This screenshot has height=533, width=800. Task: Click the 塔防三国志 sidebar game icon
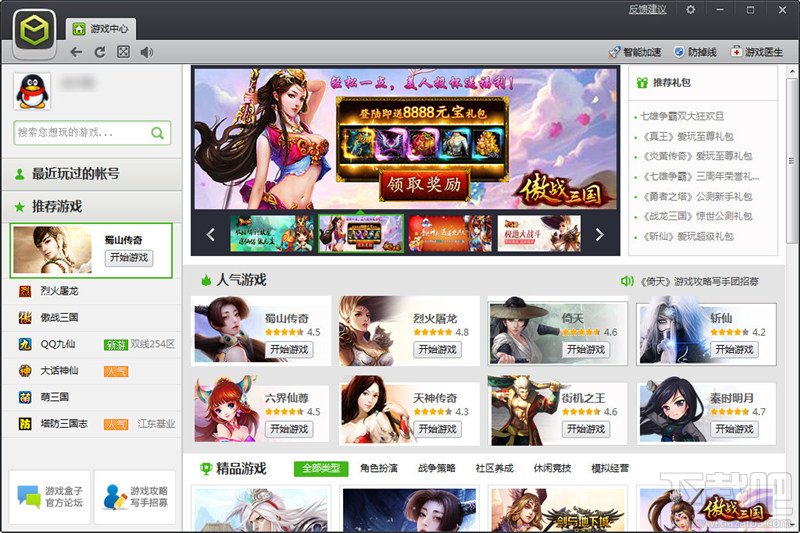point(25,424)
